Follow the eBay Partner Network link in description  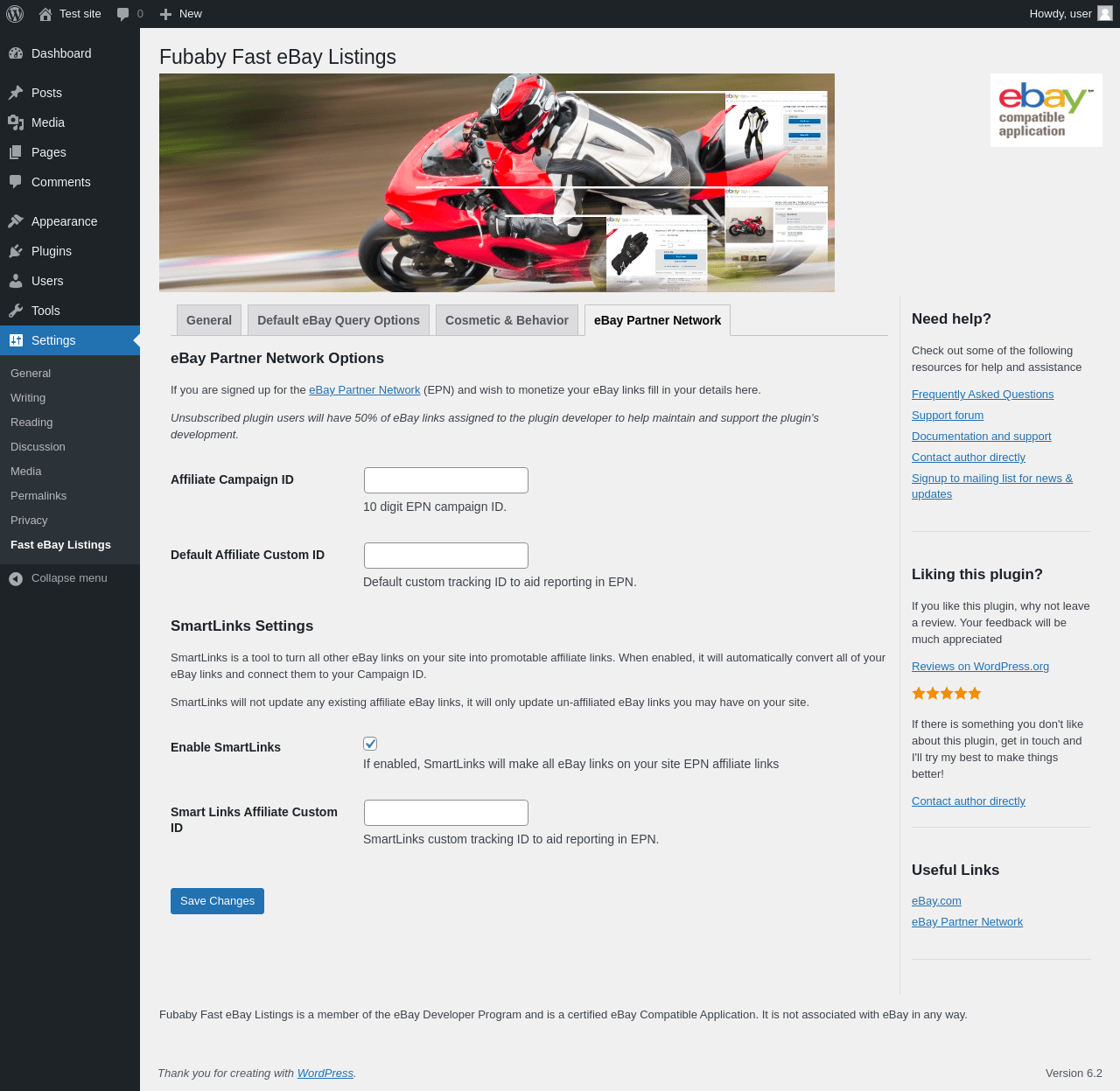(364, 390)
